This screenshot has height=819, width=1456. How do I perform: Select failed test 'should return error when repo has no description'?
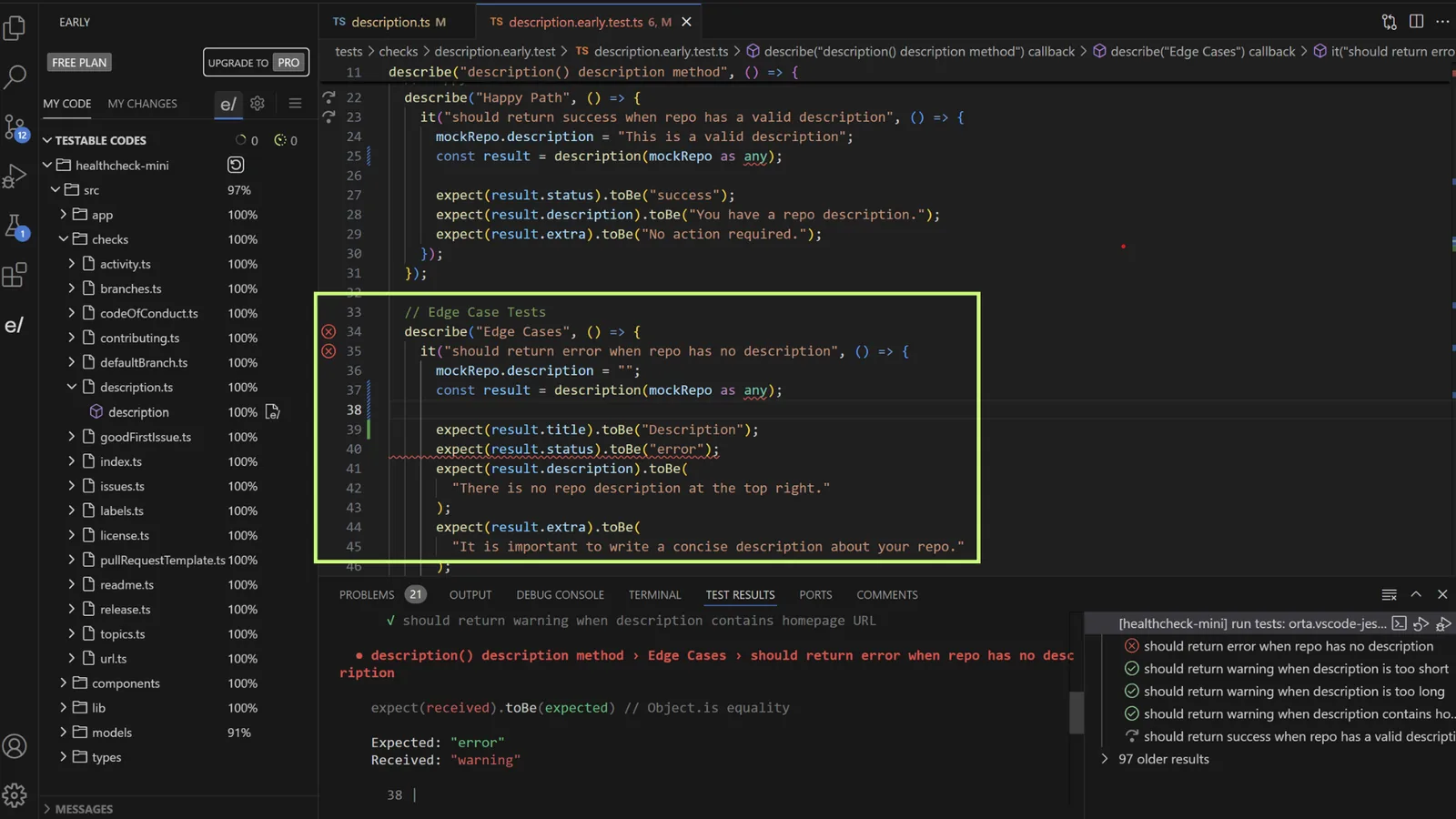(x=1288, y=646)
